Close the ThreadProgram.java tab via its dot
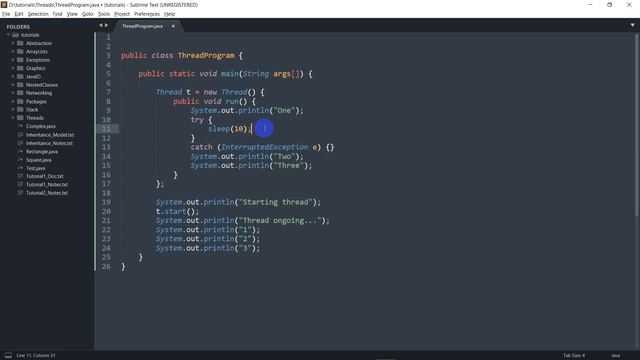 coord(173,26)
